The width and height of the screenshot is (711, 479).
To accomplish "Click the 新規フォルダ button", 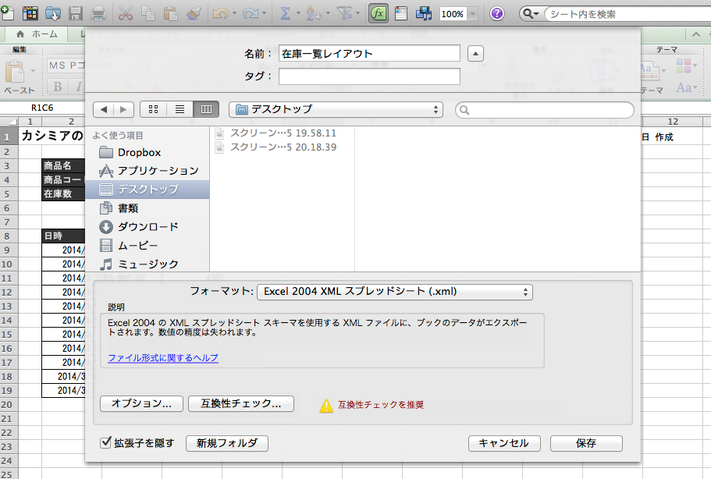I will coord(227,443).
